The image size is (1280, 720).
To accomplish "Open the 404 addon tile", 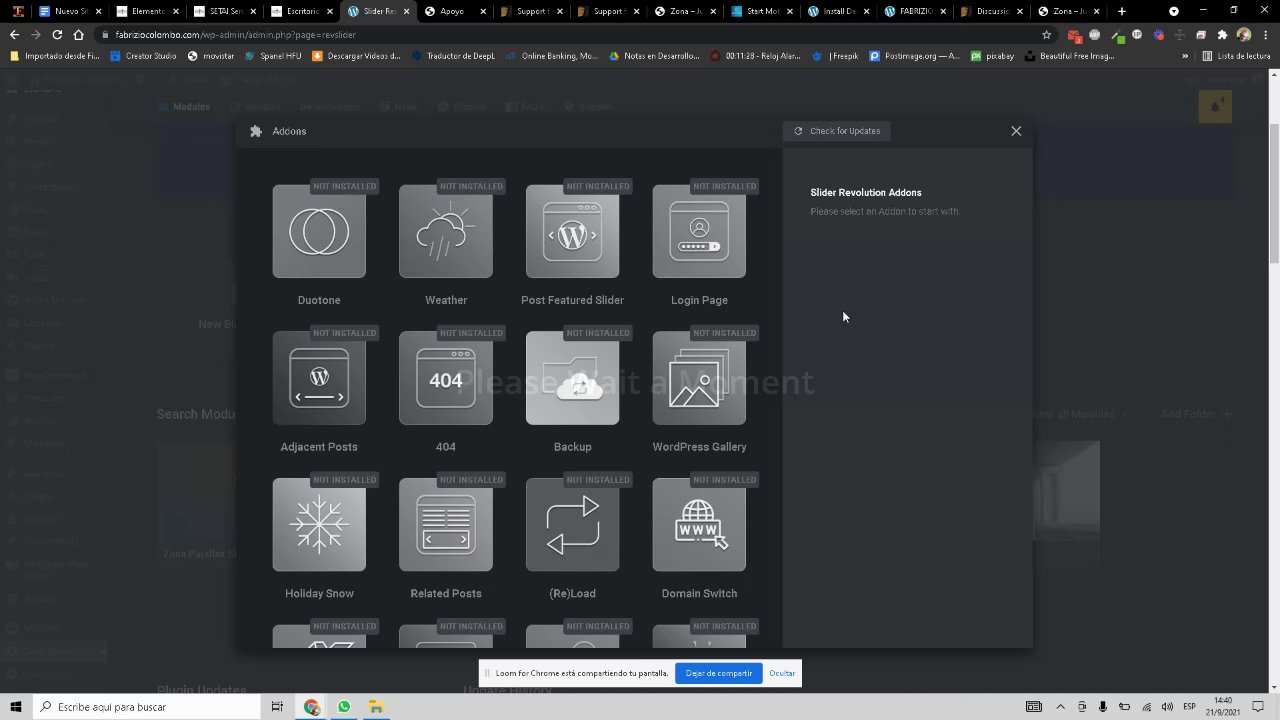I will (446, 378).
